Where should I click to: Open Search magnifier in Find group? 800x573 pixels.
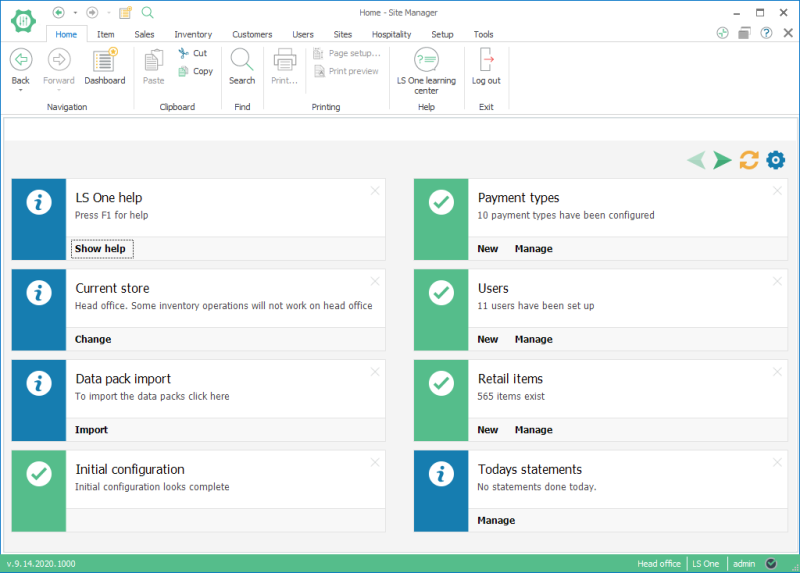click(x=242, y=60)
